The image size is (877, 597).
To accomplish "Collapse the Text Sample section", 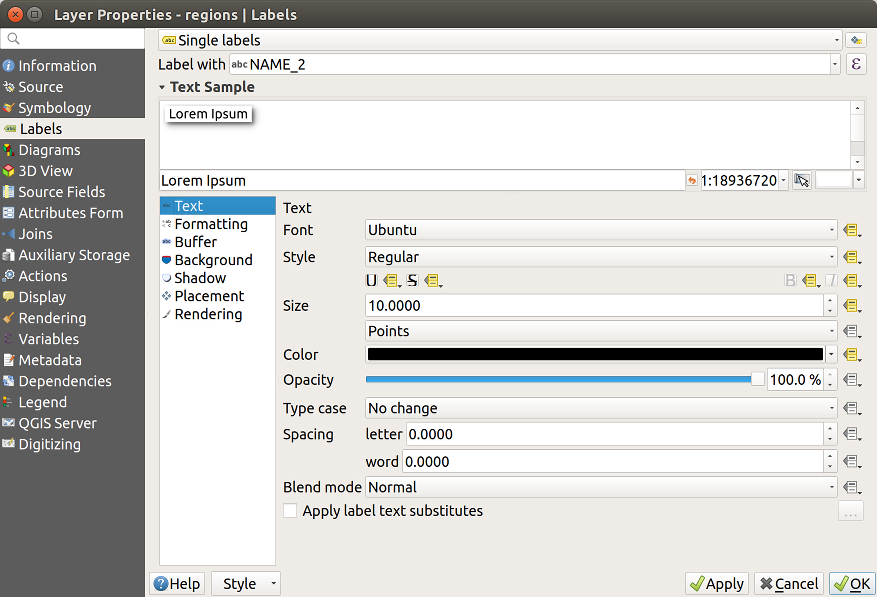I will pyautogui.click(x=162, y=87).
